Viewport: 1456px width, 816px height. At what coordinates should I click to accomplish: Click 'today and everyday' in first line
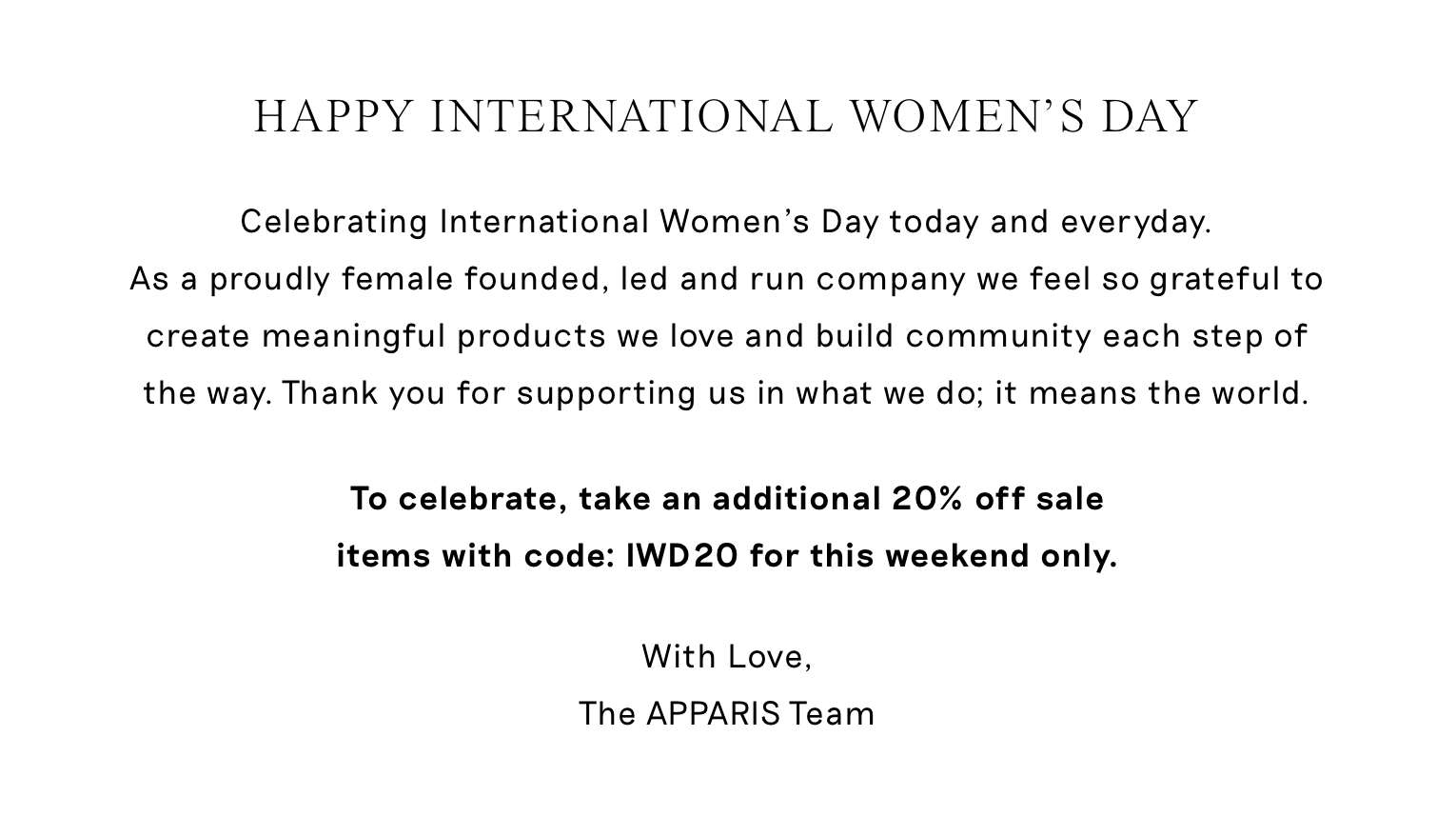click(x=1051, y=222)
